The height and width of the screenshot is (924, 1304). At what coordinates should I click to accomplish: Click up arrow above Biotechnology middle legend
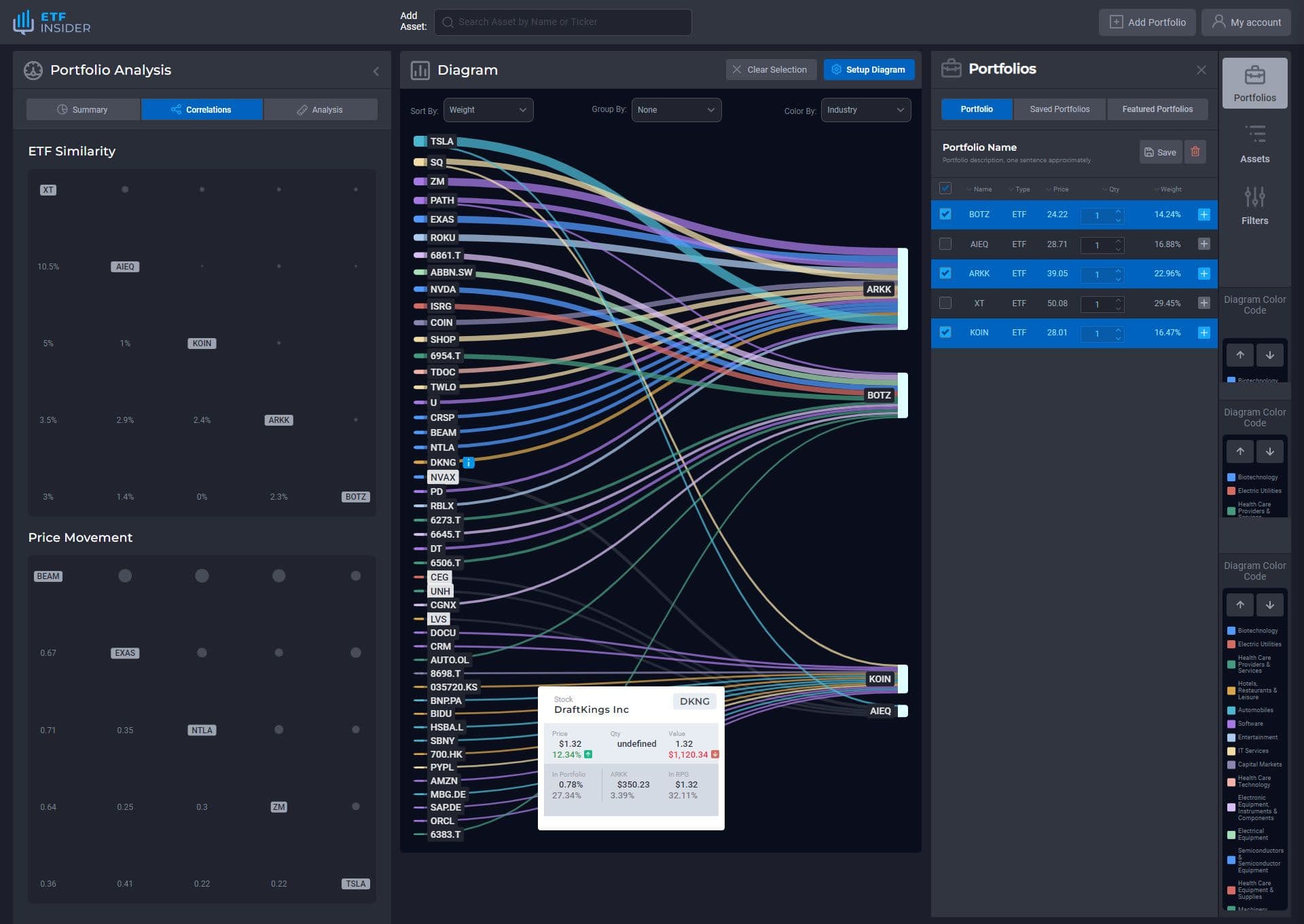[1240, 451]
